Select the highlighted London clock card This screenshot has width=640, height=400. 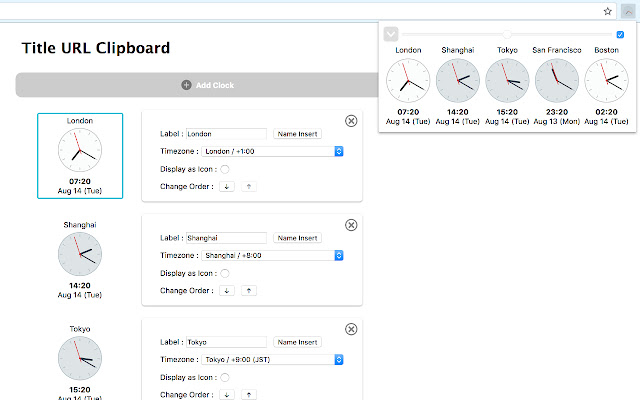(80, 156)
